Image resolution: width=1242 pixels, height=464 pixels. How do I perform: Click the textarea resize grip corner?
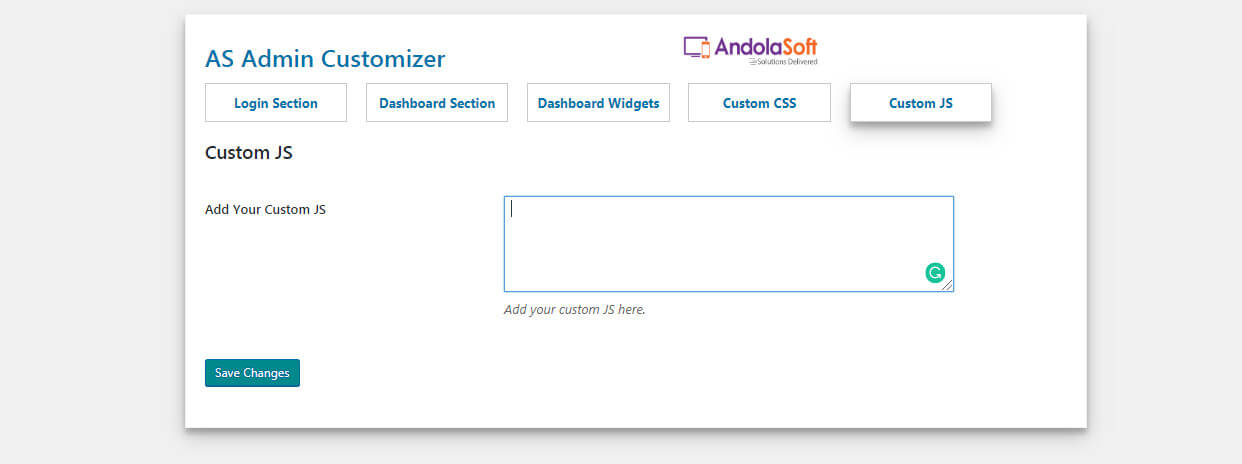coord(947,285)
